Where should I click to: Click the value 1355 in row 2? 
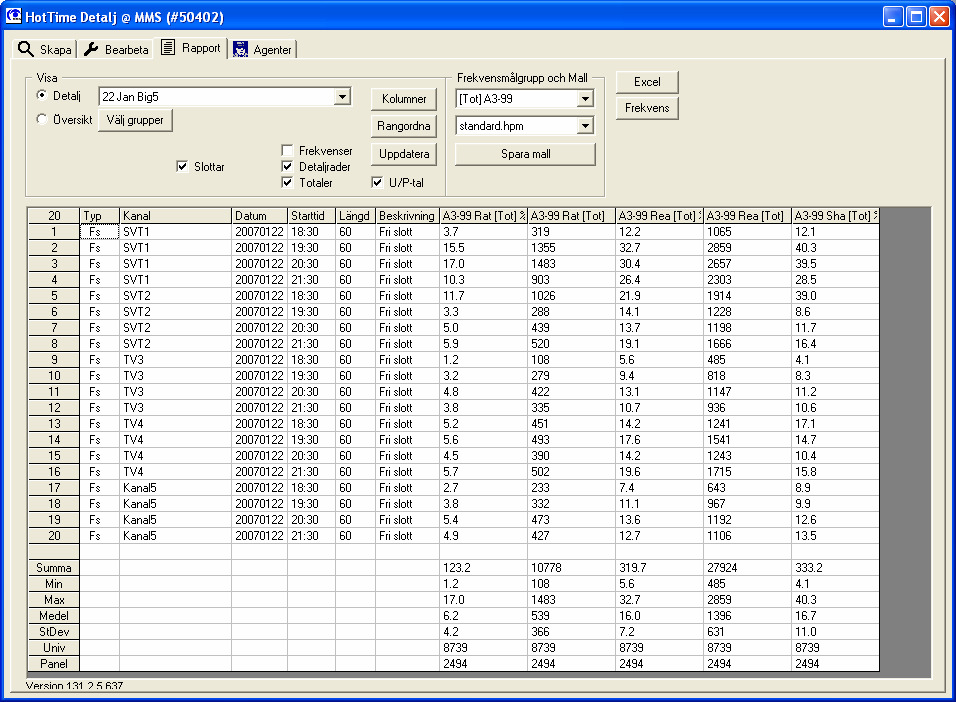tap(571, 248)
